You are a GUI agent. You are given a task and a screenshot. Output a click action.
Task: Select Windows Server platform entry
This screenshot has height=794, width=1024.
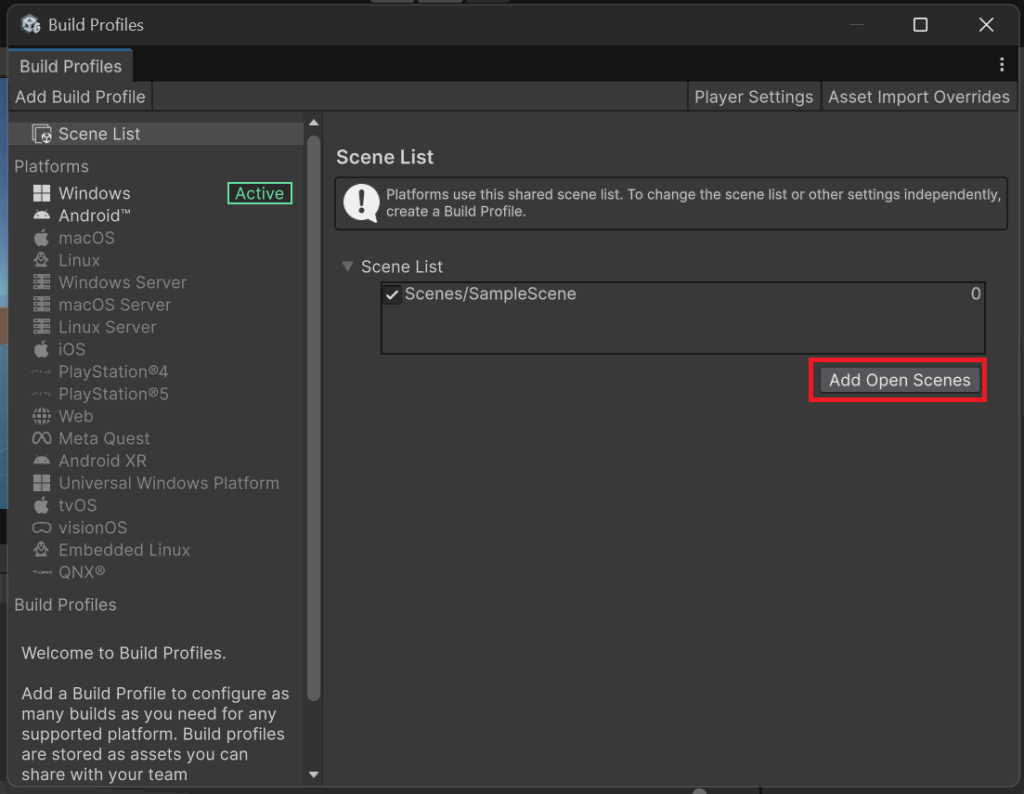(122, 283)
